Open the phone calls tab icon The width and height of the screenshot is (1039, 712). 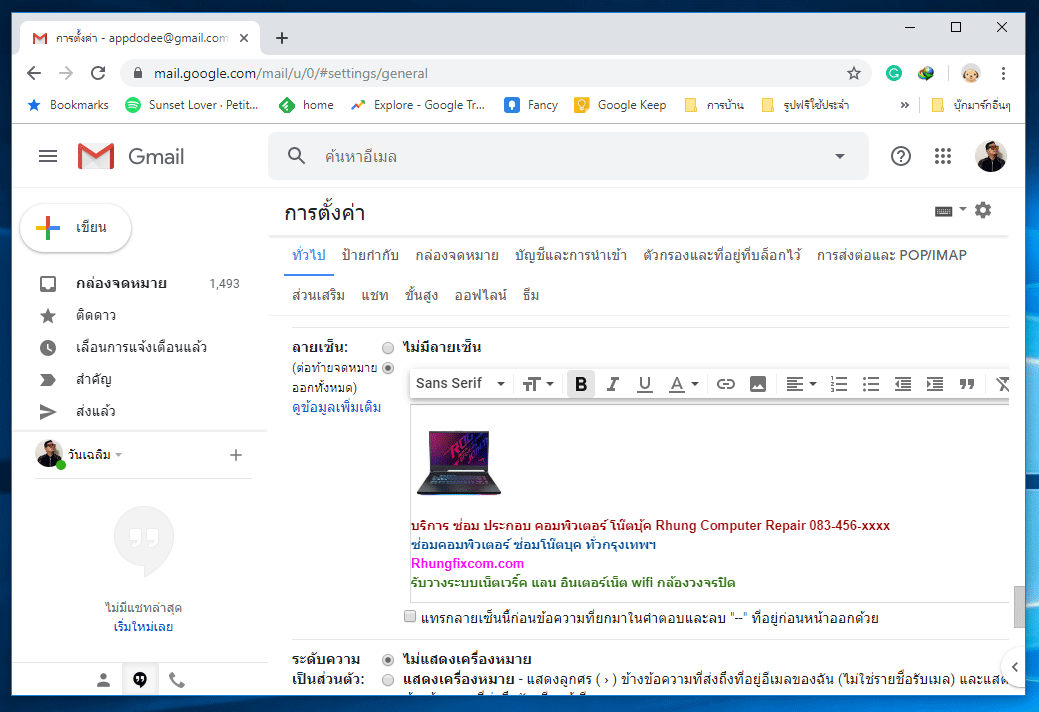[x=176, y=680]
